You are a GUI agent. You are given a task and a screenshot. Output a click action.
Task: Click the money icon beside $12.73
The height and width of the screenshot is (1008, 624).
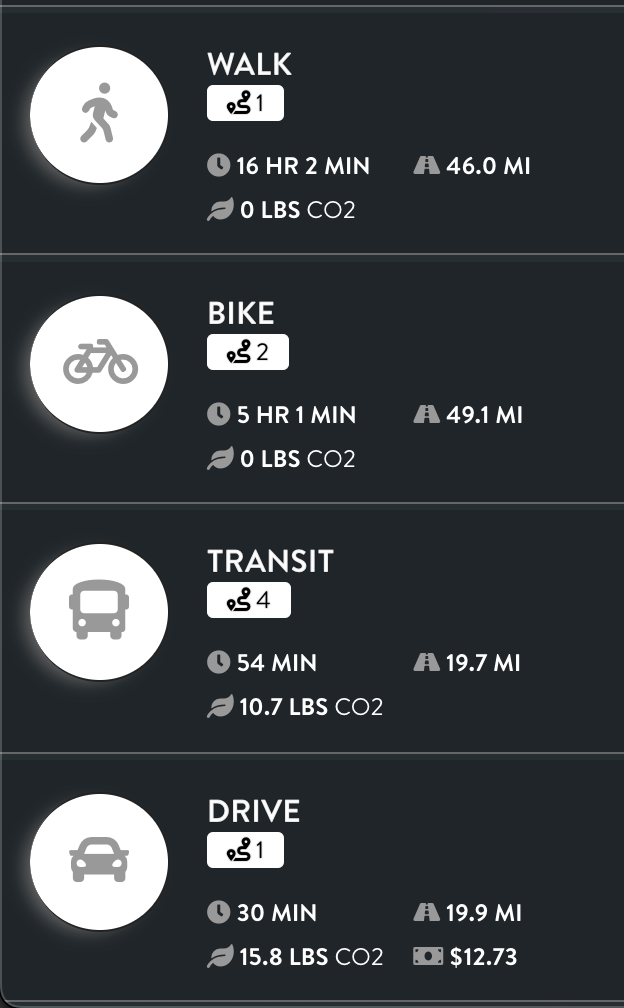[428, 957]
